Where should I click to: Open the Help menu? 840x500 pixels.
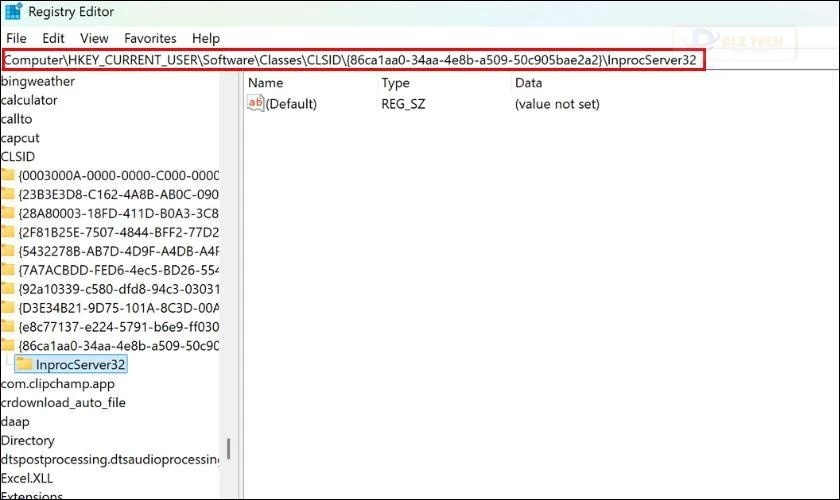pos(206,39)
